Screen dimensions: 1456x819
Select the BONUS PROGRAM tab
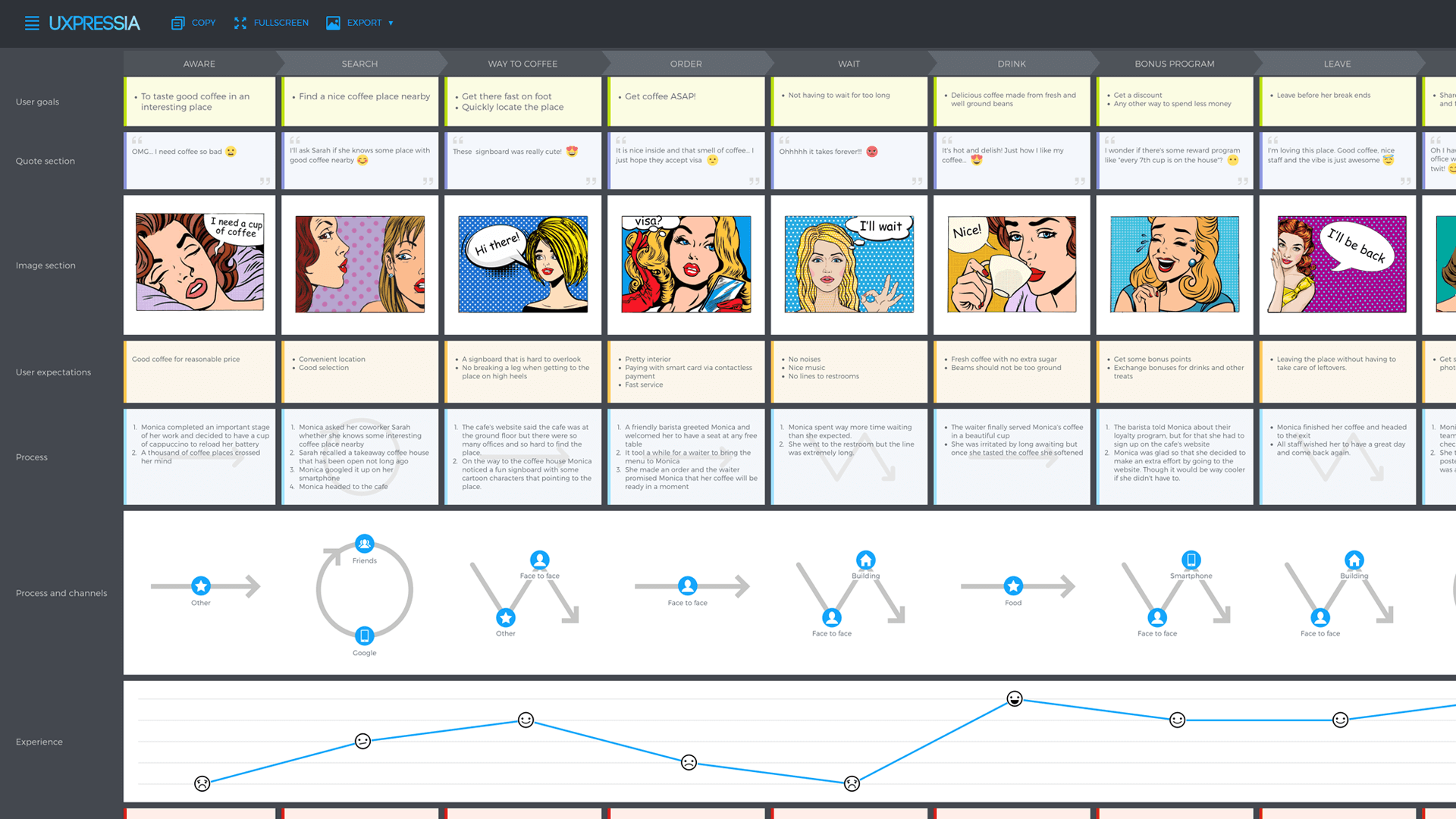[1174, 63]
